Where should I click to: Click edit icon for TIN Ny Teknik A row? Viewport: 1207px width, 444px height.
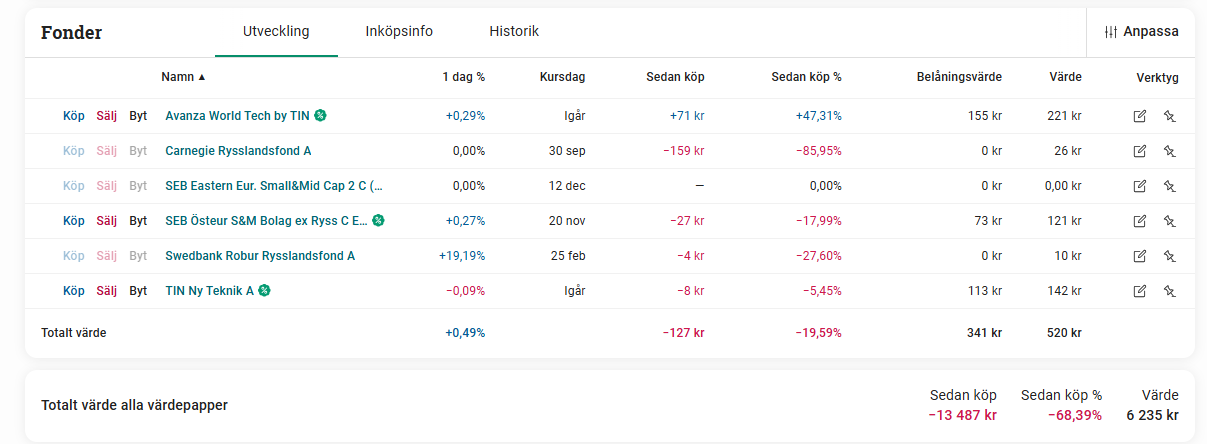point(1139,291)
